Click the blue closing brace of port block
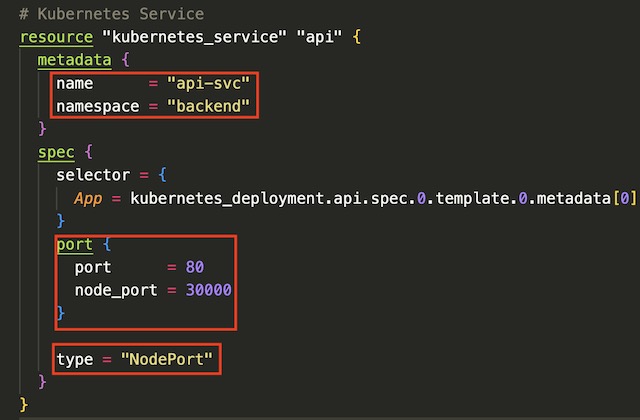The height and width of the screenshot is (420, 640). [61, 313]
